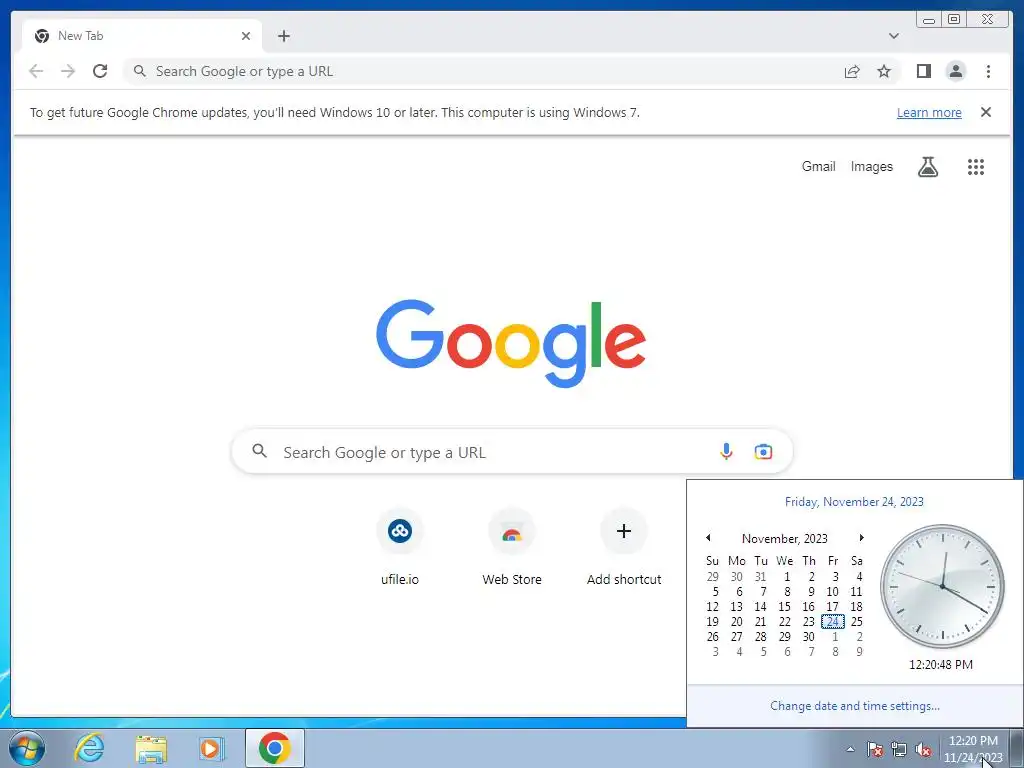Click the Learn more link

tap(929, 112)
